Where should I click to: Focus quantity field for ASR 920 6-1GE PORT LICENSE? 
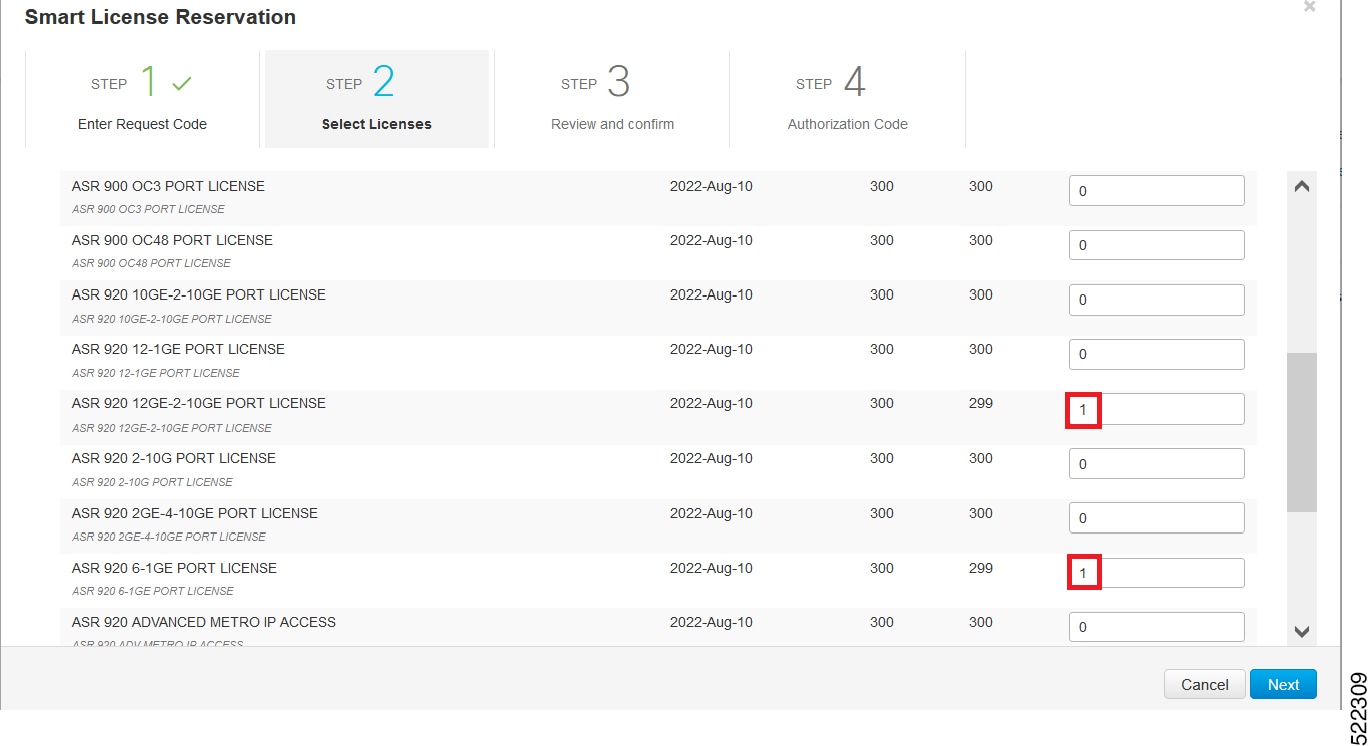[x=1156, y=573]
